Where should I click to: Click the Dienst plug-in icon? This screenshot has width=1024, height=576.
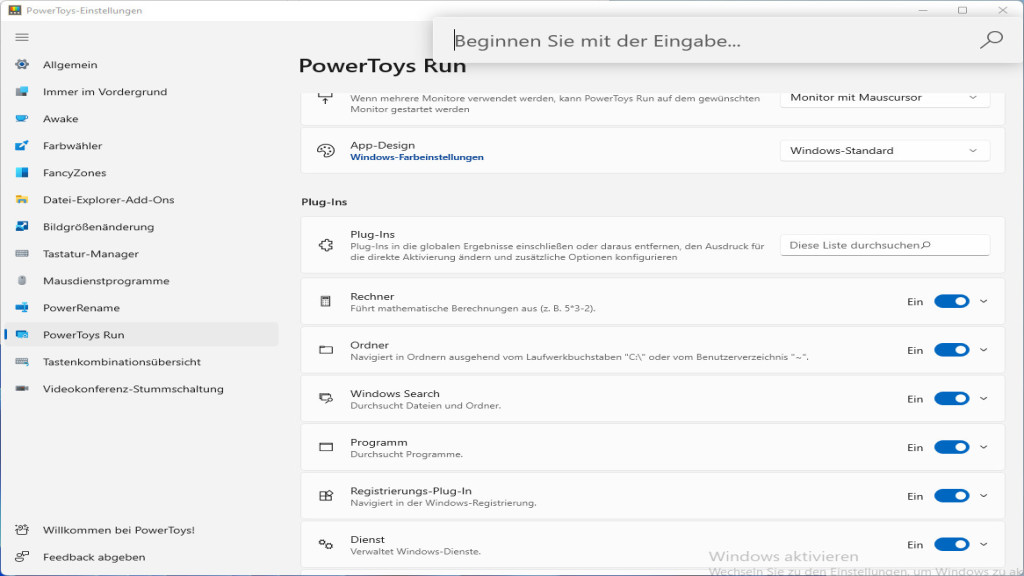(325, 544)
